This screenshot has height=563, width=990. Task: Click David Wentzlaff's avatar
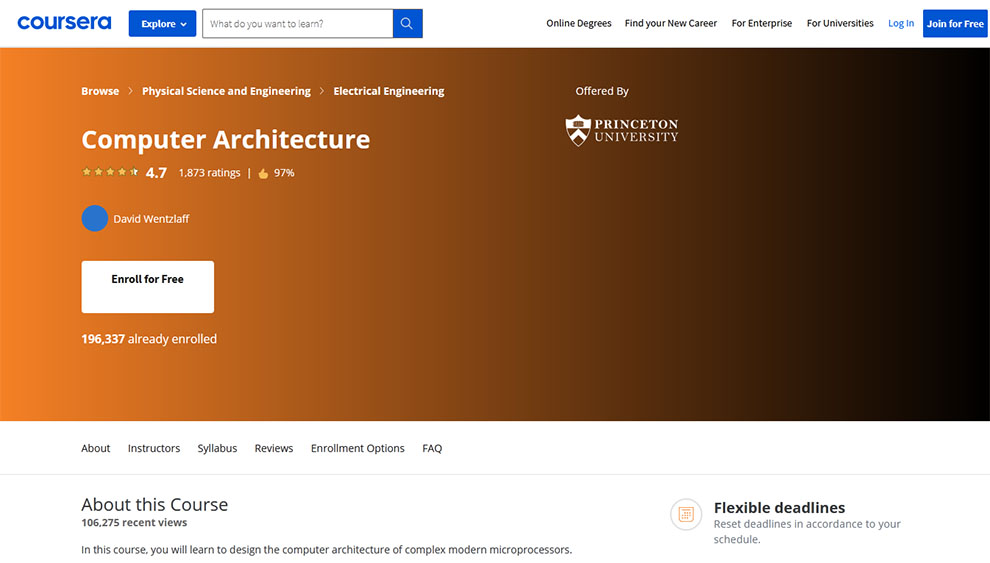(95, 218)
